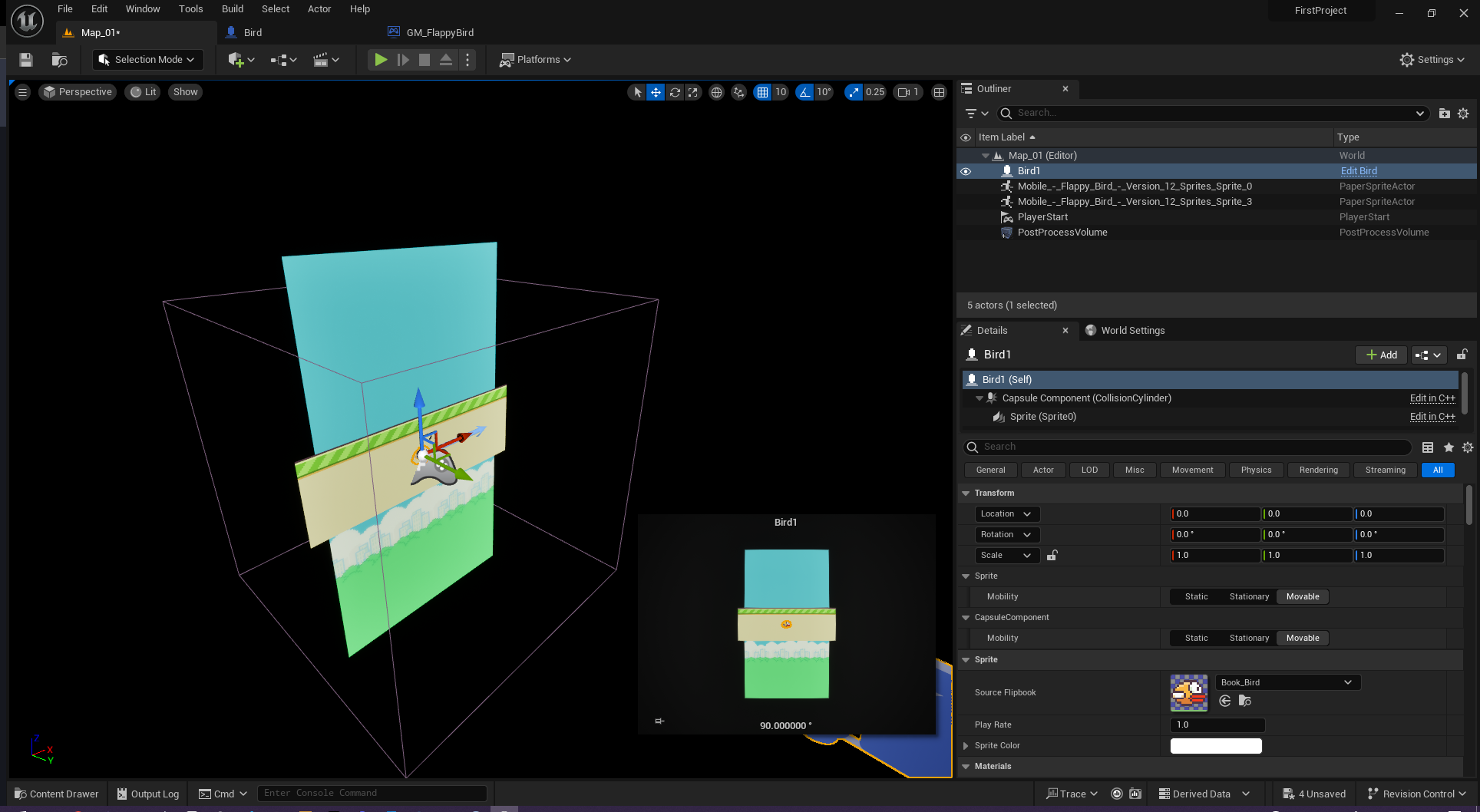Open the Content Drawer

coord(57,794)
